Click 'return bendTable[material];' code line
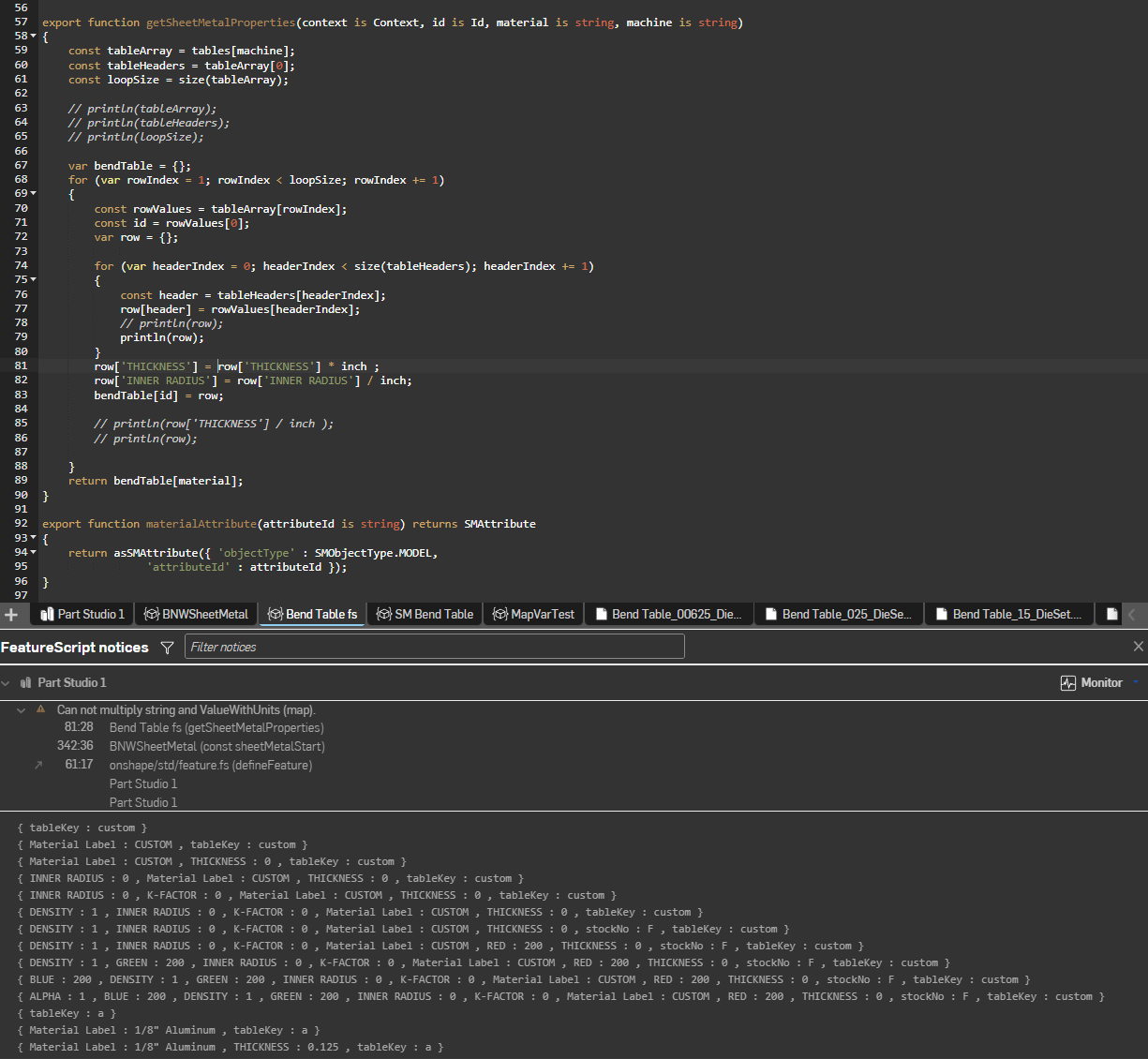 click(156, 481)
